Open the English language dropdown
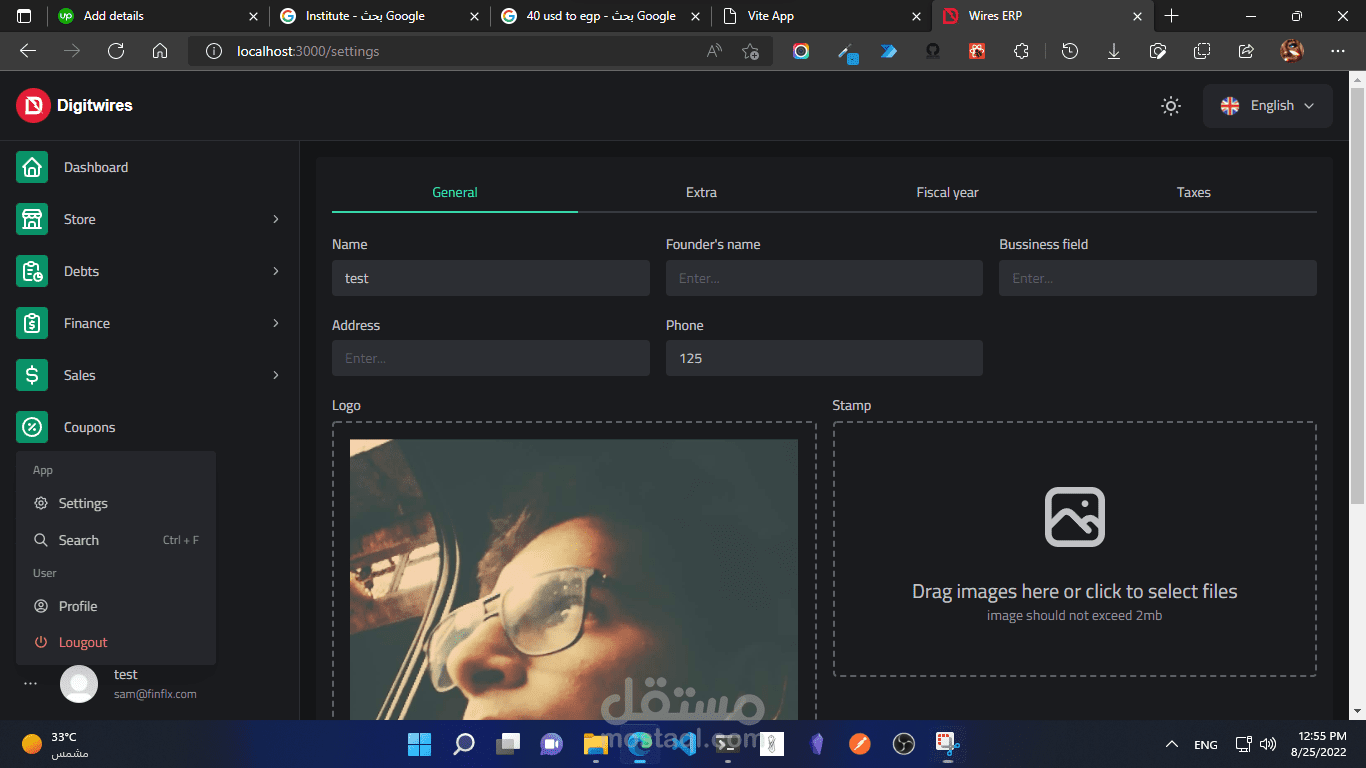1366x768 pixels. click(x=1268, y=106)
